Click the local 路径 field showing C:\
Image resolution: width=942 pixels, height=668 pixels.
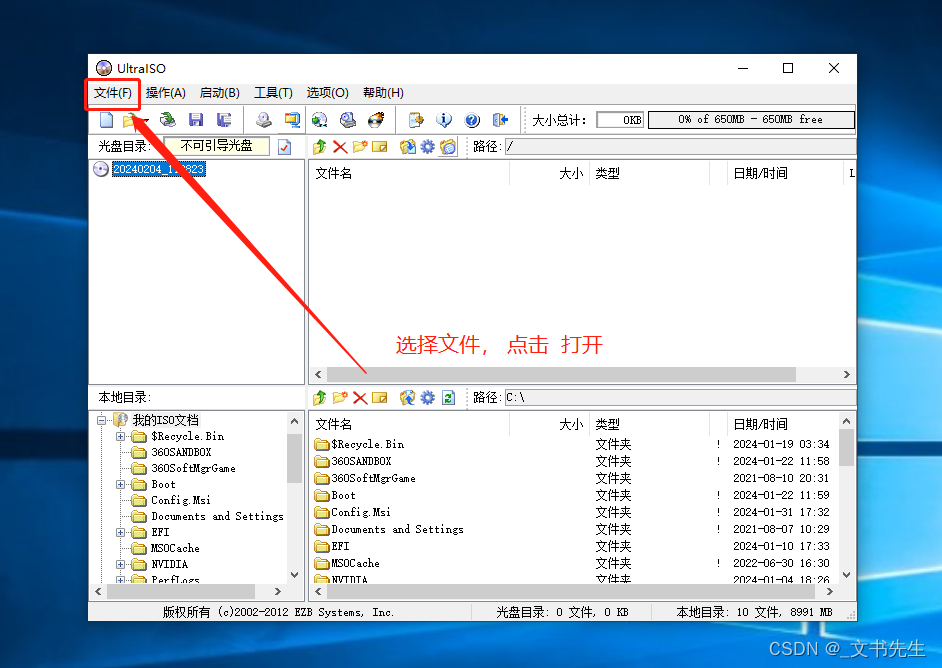point(680,398)
